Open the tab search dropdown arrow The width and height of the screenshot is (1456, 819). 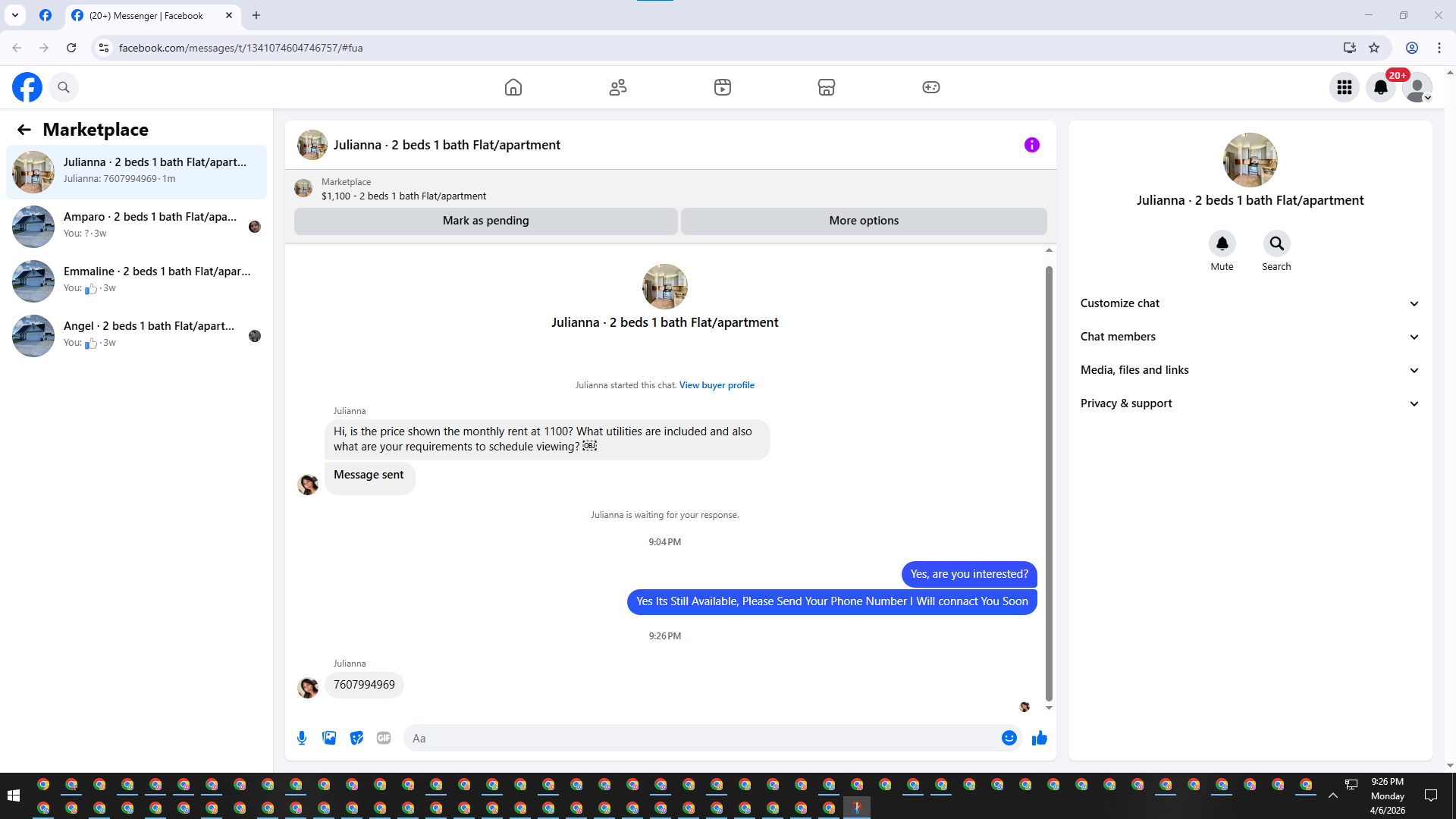coord(15,15)
